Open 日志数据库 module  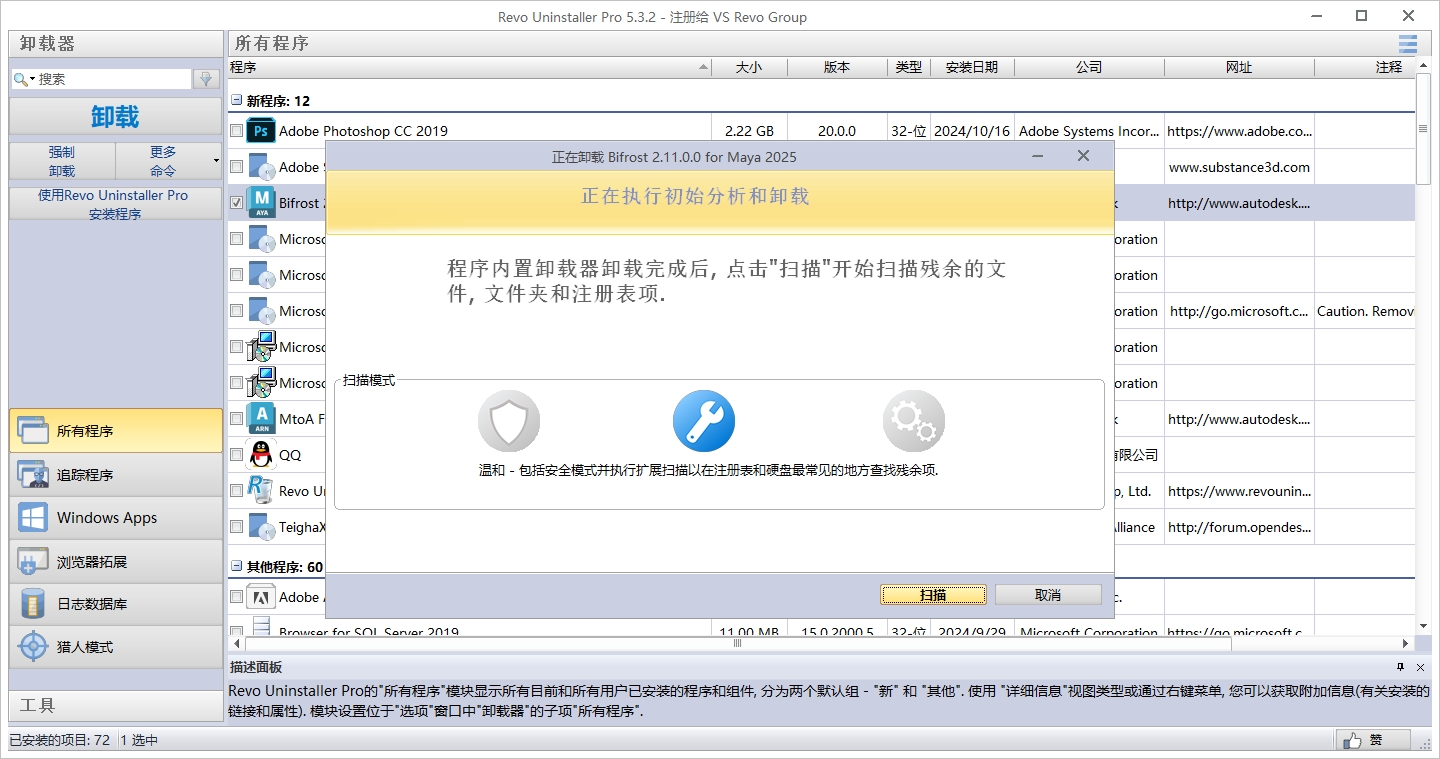(116, 604)
